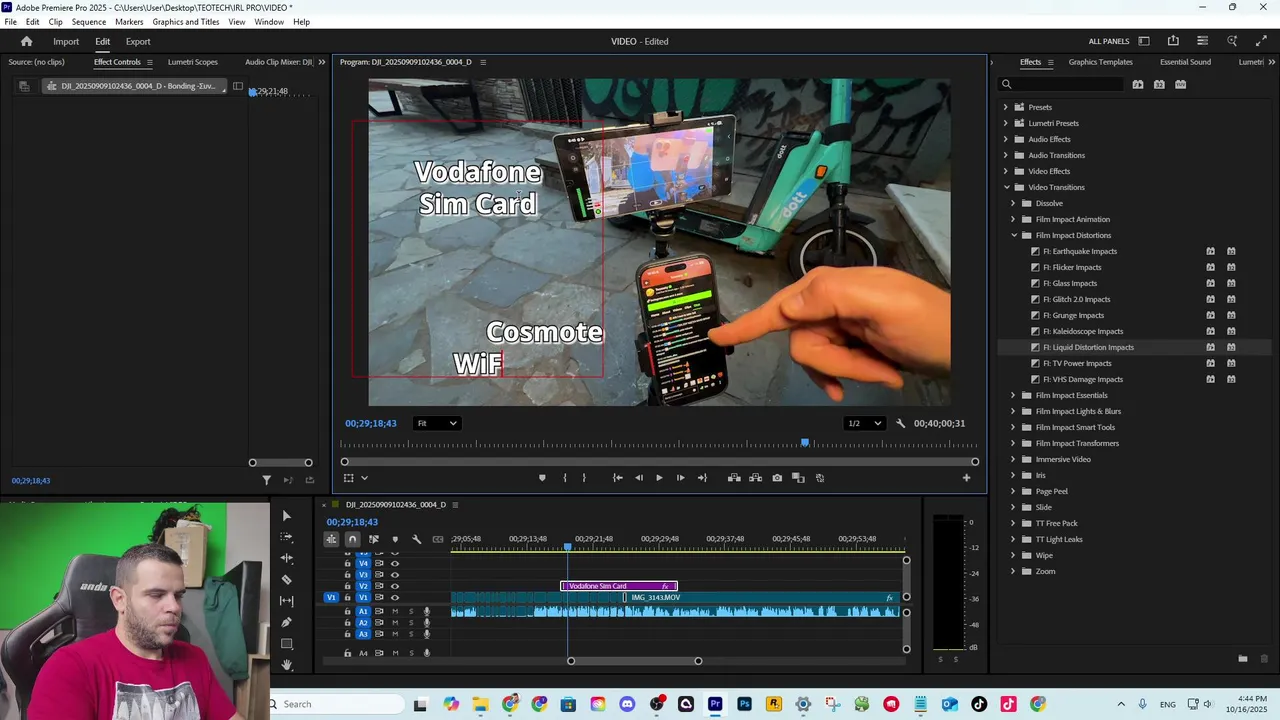This screenshot has height=720, width=1280.
Task: Expand the Page Peel folder
Action: coord(1013,491)
